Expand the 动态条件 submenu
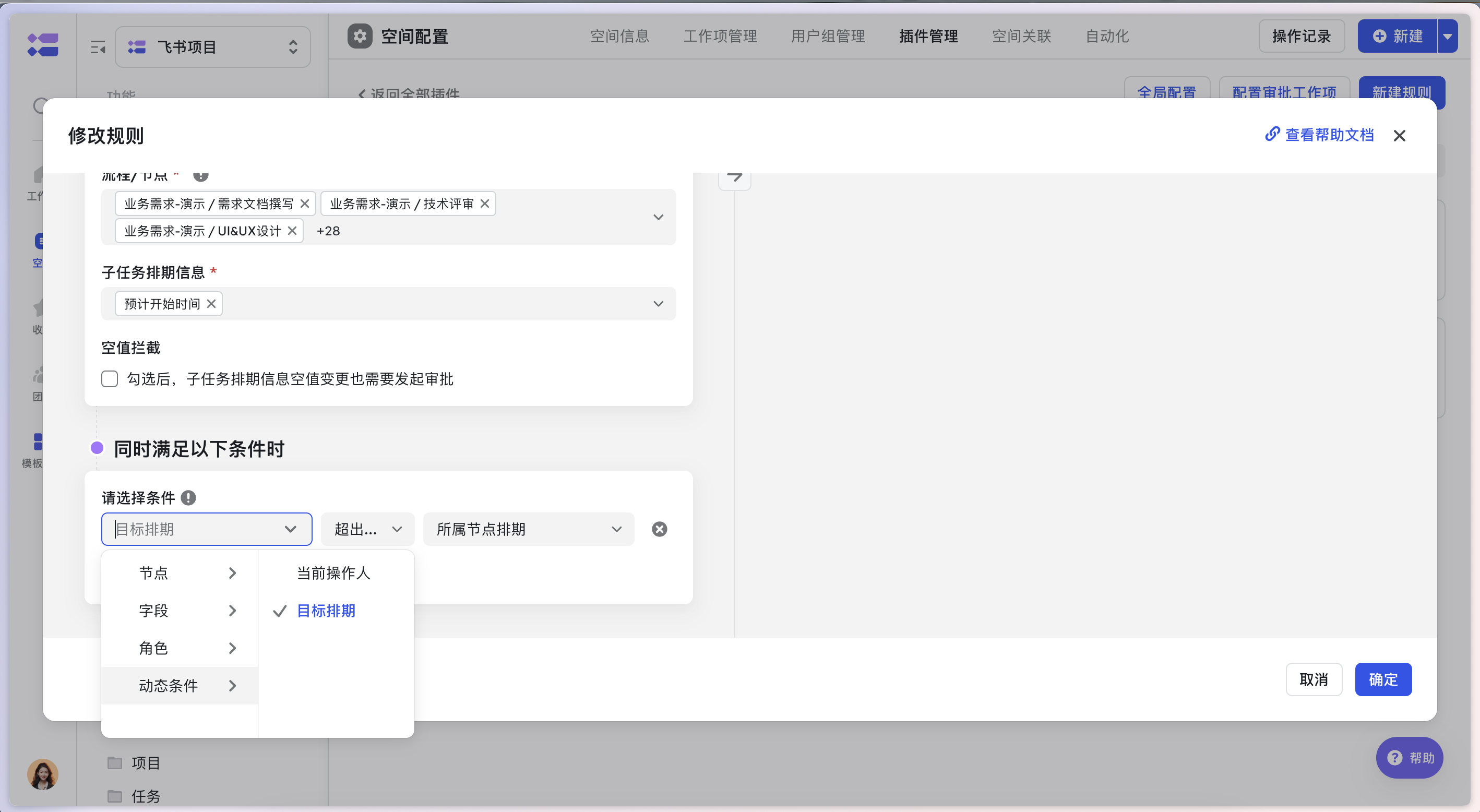The image size is (1480, 812). (x=180, y=685)
